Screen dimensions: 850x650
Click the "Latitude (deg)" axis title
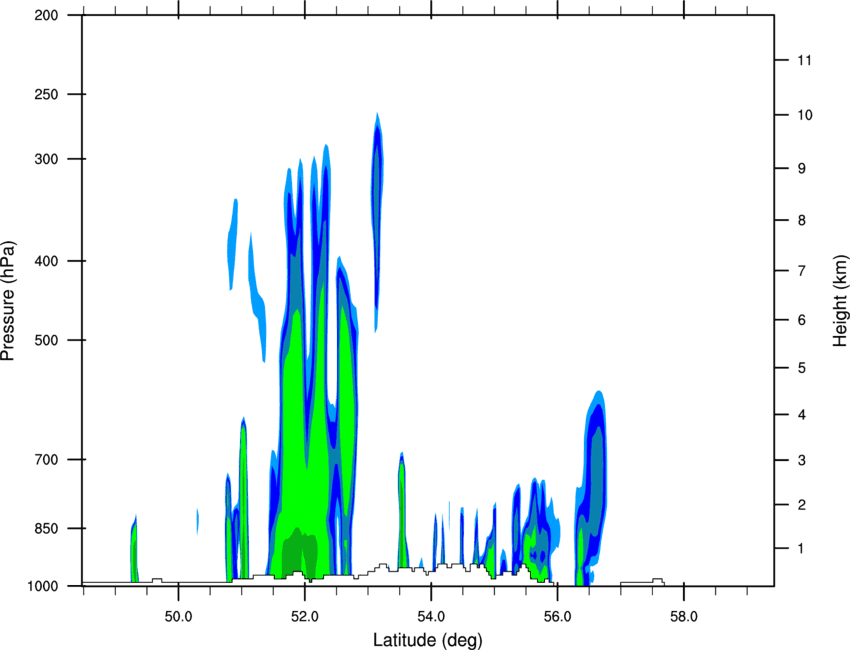428,640
